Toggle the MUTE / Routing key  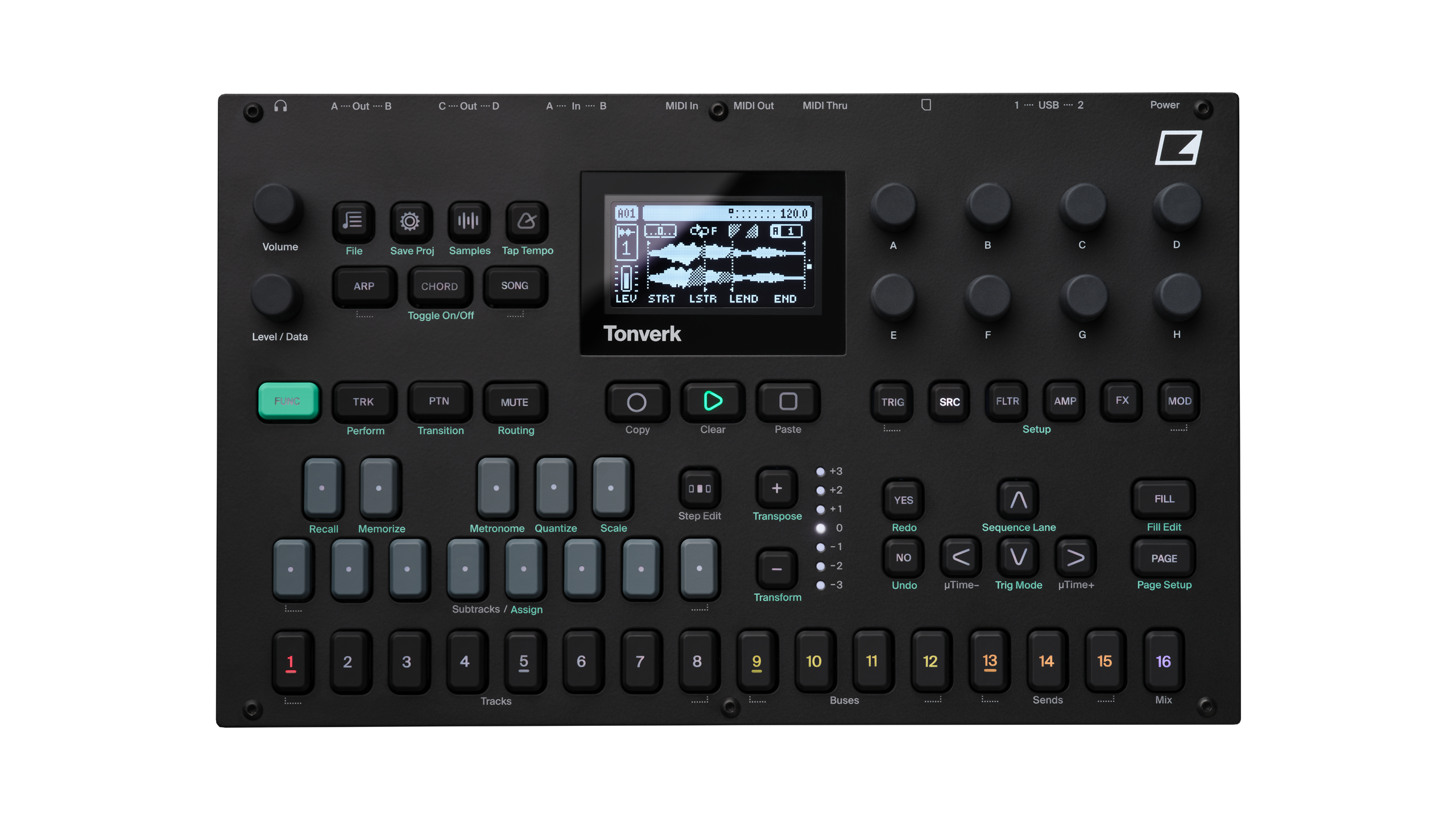(514, 401)
